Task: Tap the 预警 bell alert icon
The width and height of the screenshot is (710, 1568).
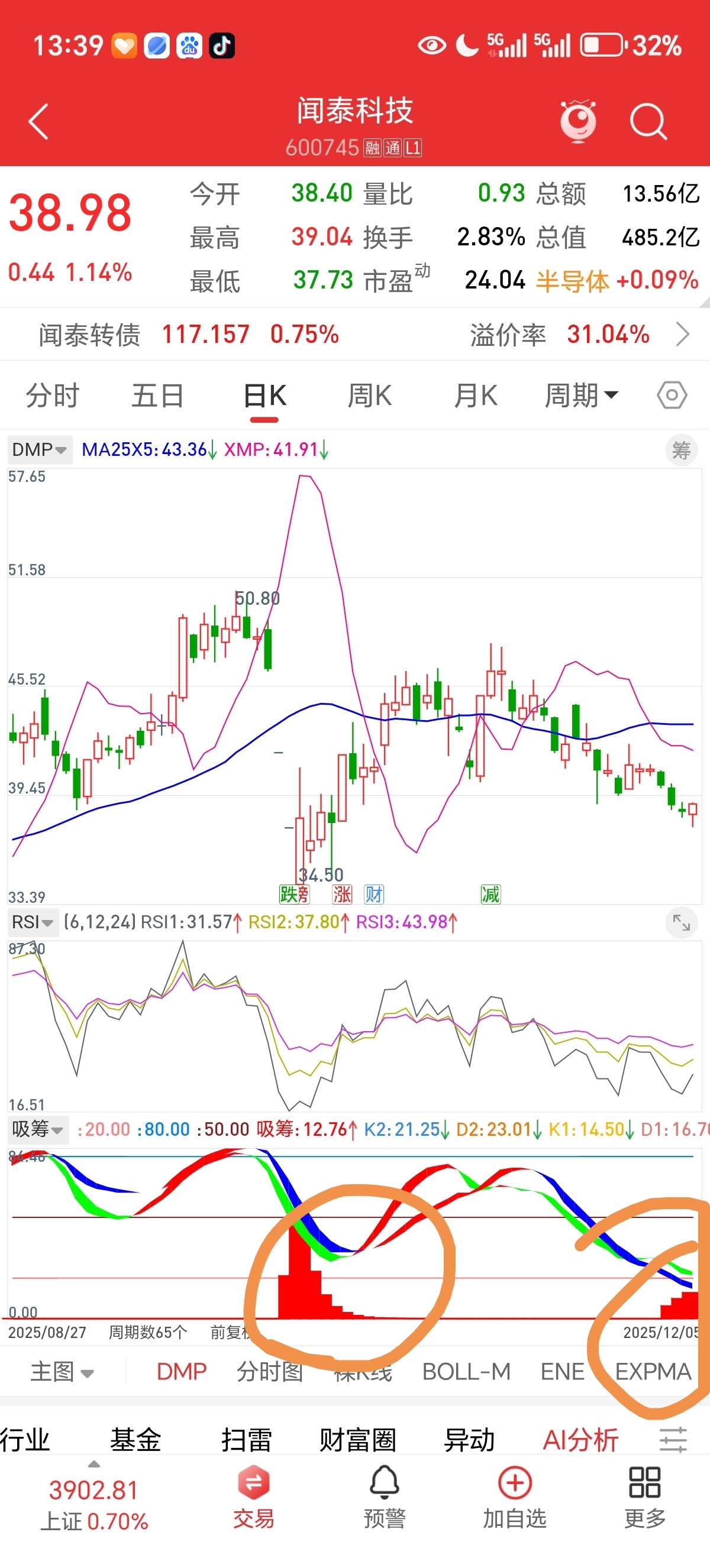Action: pos(385,1499)
